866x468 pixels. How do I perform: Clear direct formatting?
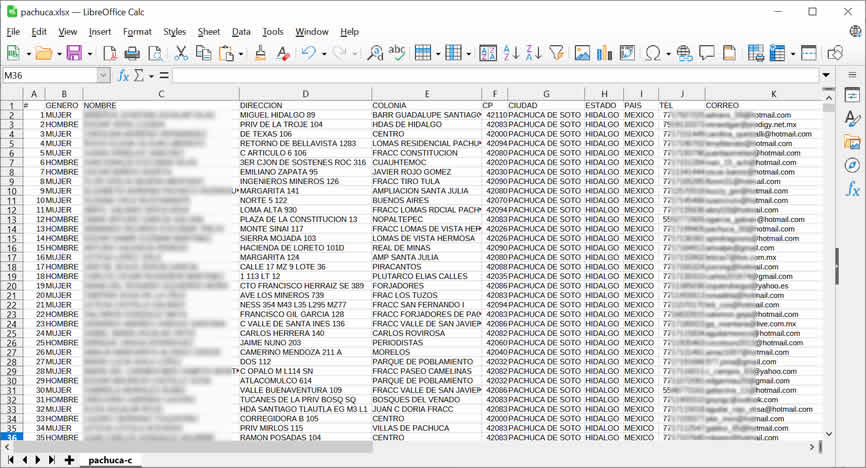[x=283, y=53]
